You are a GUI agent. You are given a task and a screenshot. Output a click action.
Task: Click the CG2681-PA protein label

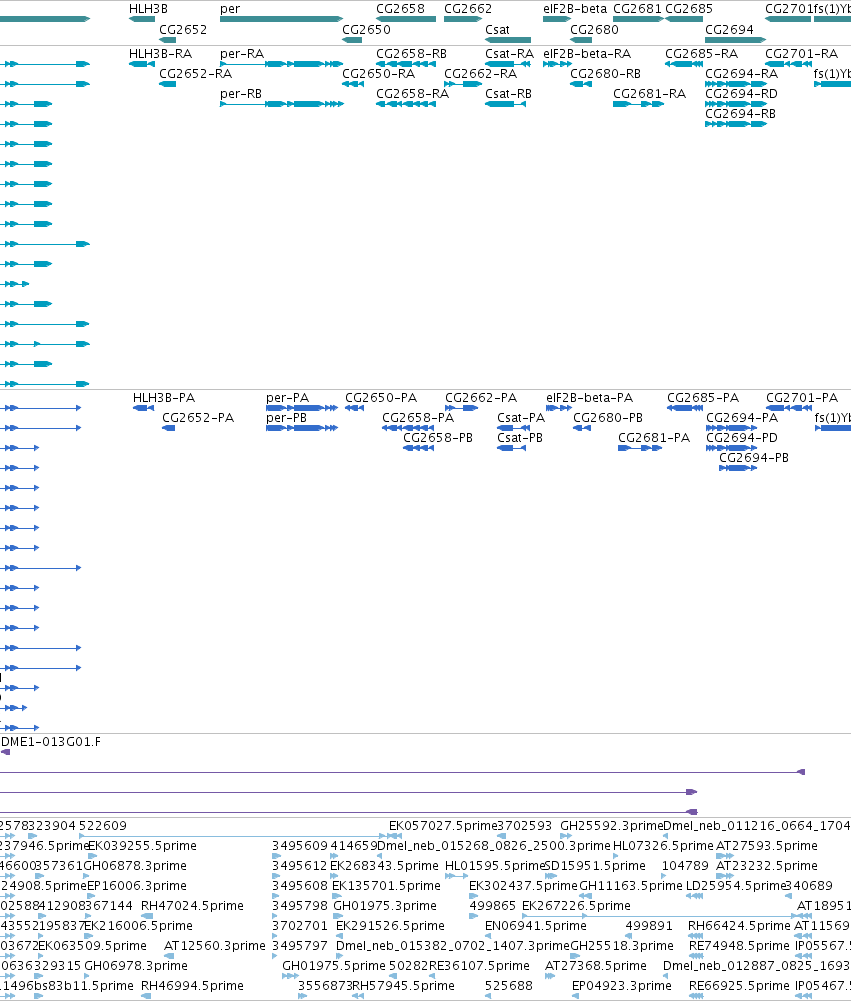pos(654,438)
